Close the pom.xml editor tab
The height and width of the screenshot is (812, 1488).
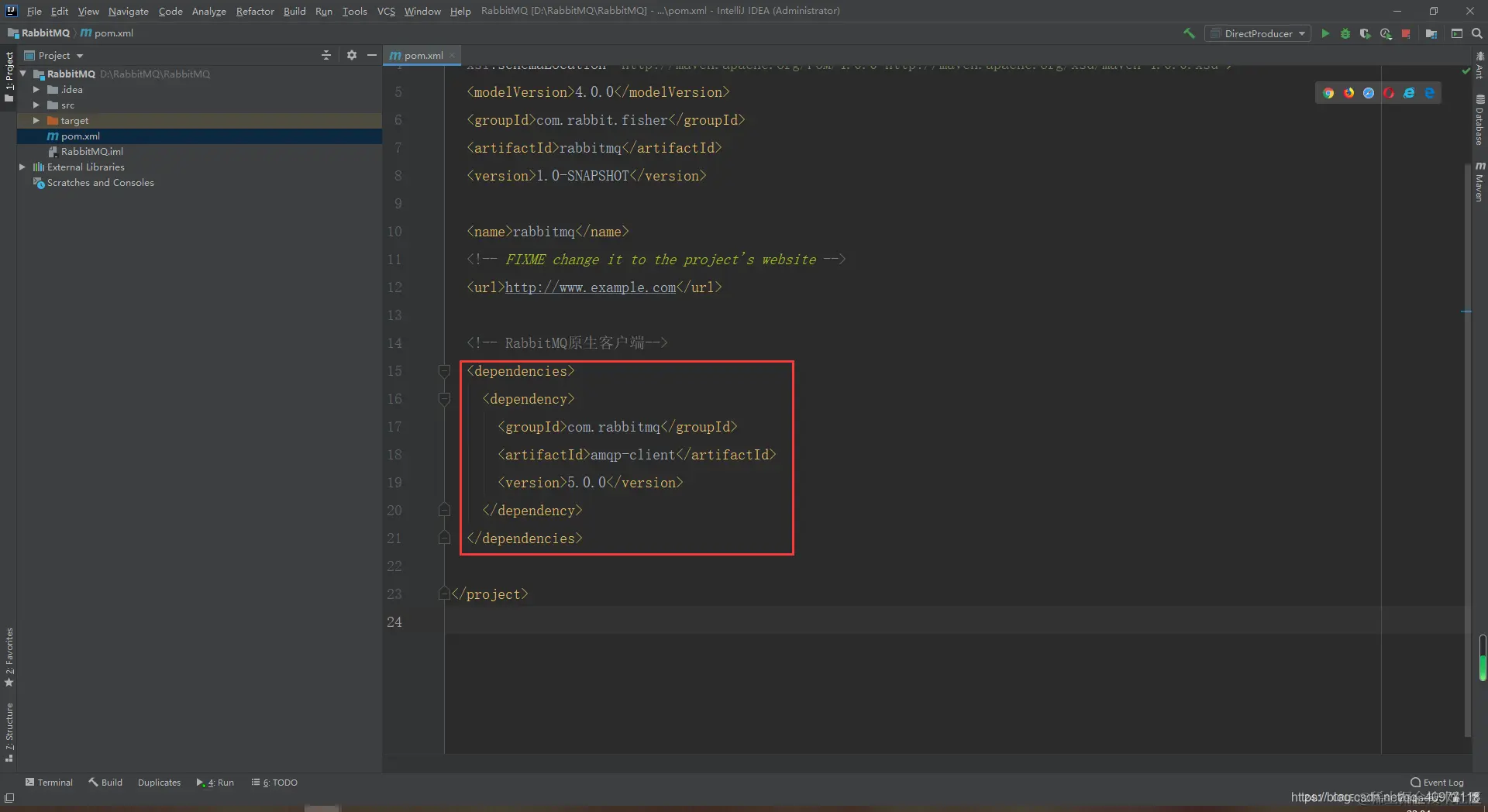pos(452,55)
